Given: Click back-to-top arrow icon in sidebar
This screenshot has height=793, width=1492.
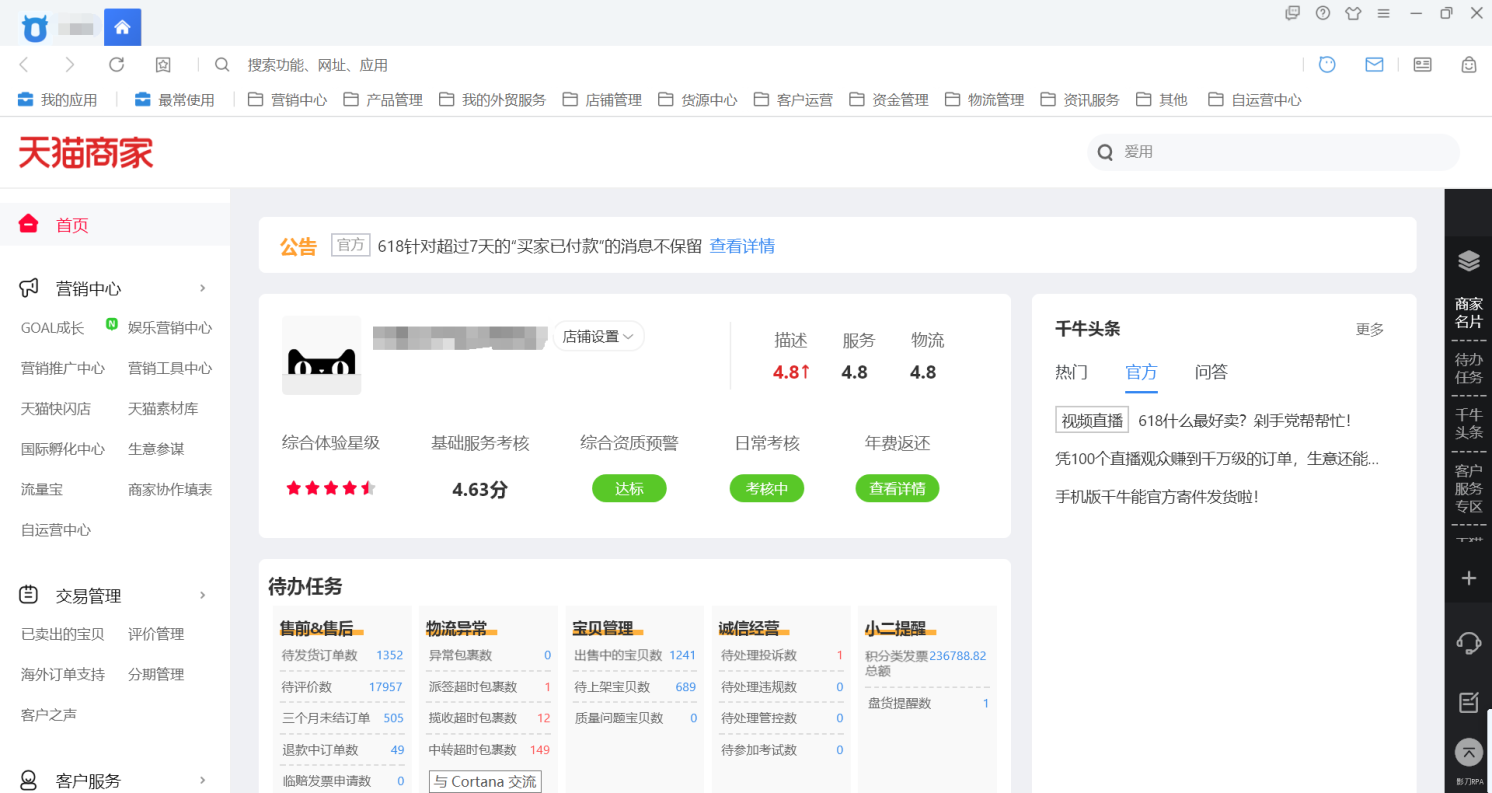Looking at the screenshot, I should [x=1468, y=752].
